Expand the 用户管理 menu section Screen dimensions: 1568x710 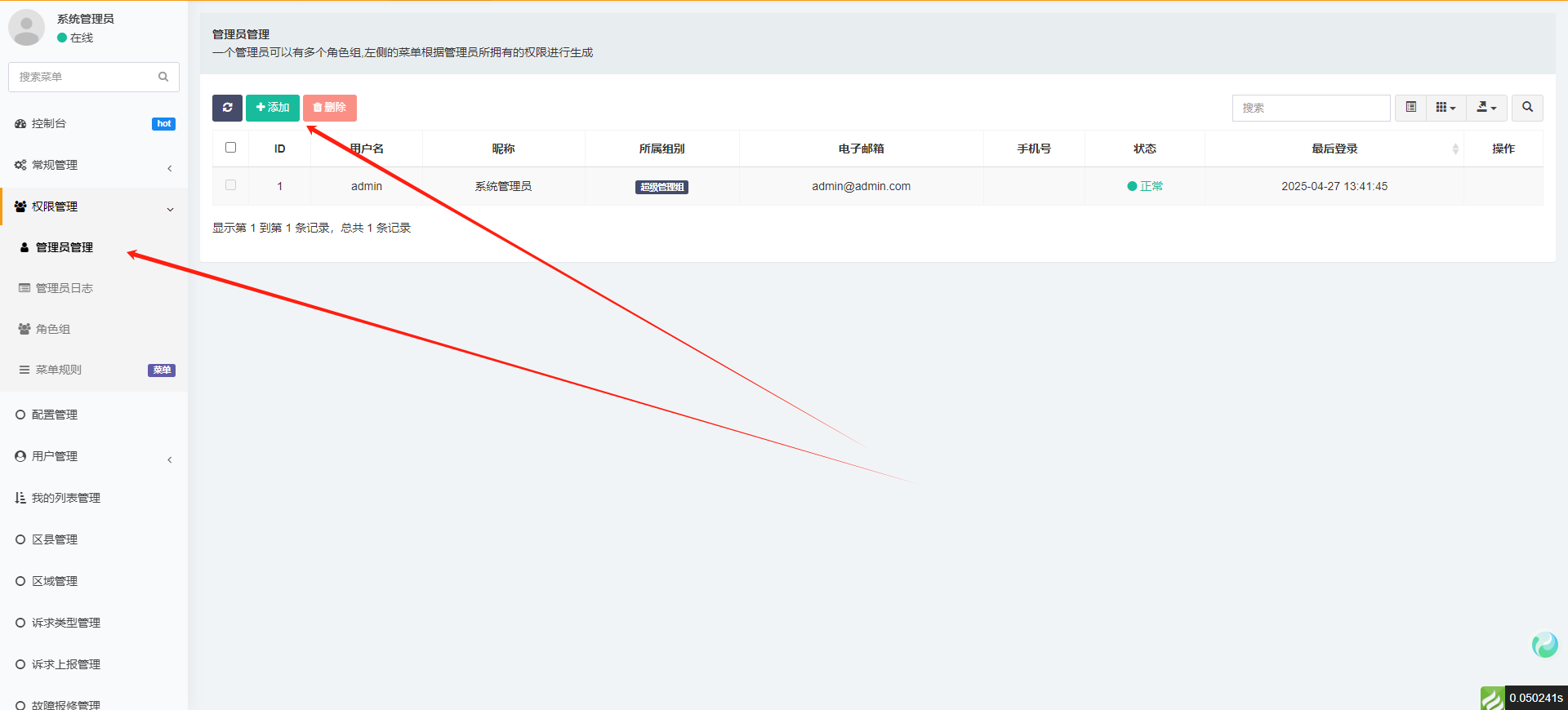click(x=55, y=456)
